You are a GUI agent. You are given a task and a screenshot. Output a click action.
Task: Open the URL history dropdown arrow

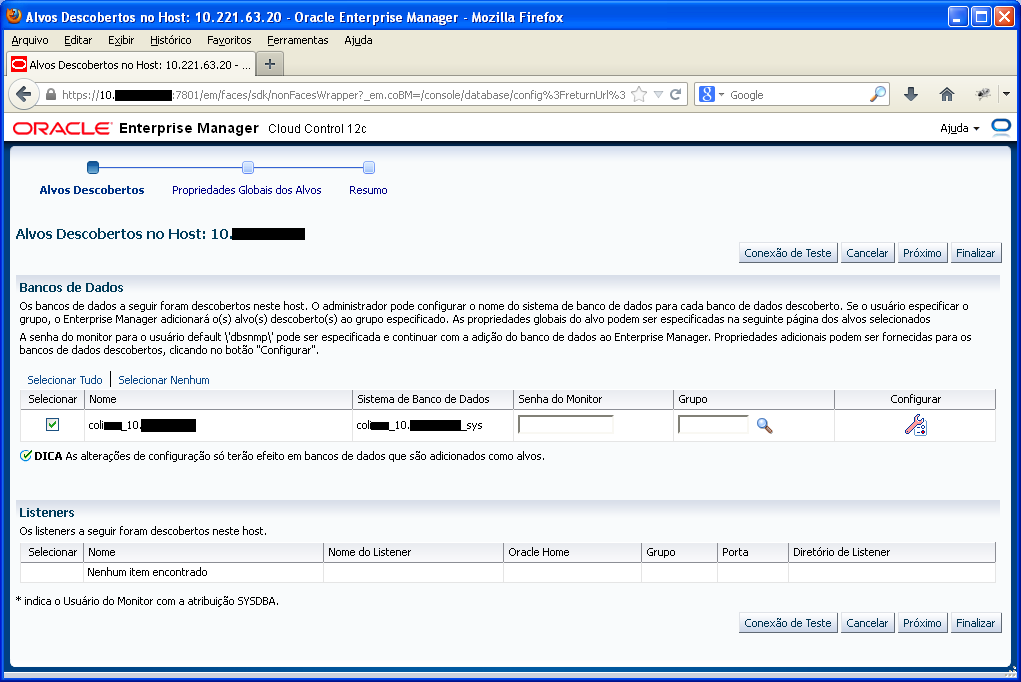click(658, 94)
